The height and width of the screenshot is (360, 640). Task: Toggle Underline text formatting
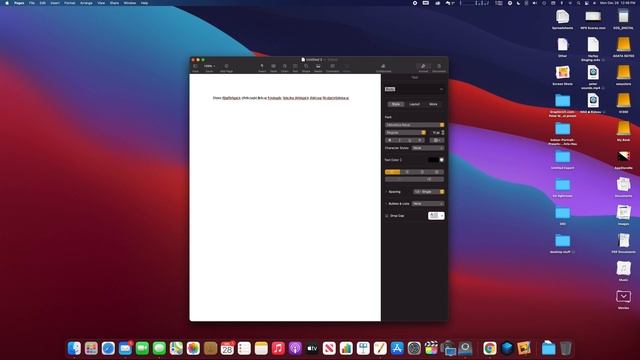(x=409, y=140)
